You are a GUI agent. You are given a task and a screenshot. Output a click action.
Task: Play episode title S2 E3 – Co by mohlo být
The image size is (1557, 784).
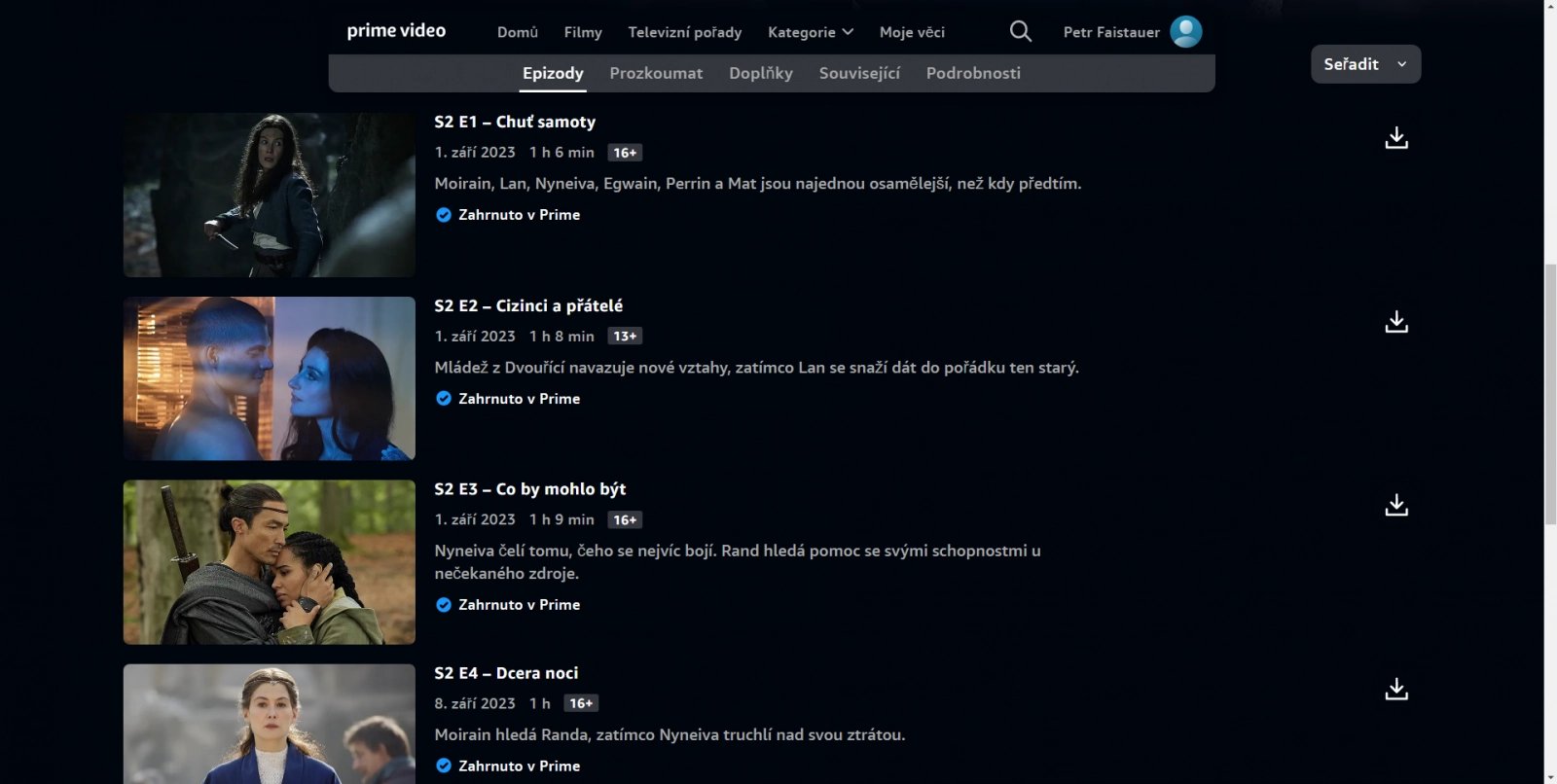click(x=529, y=489)
